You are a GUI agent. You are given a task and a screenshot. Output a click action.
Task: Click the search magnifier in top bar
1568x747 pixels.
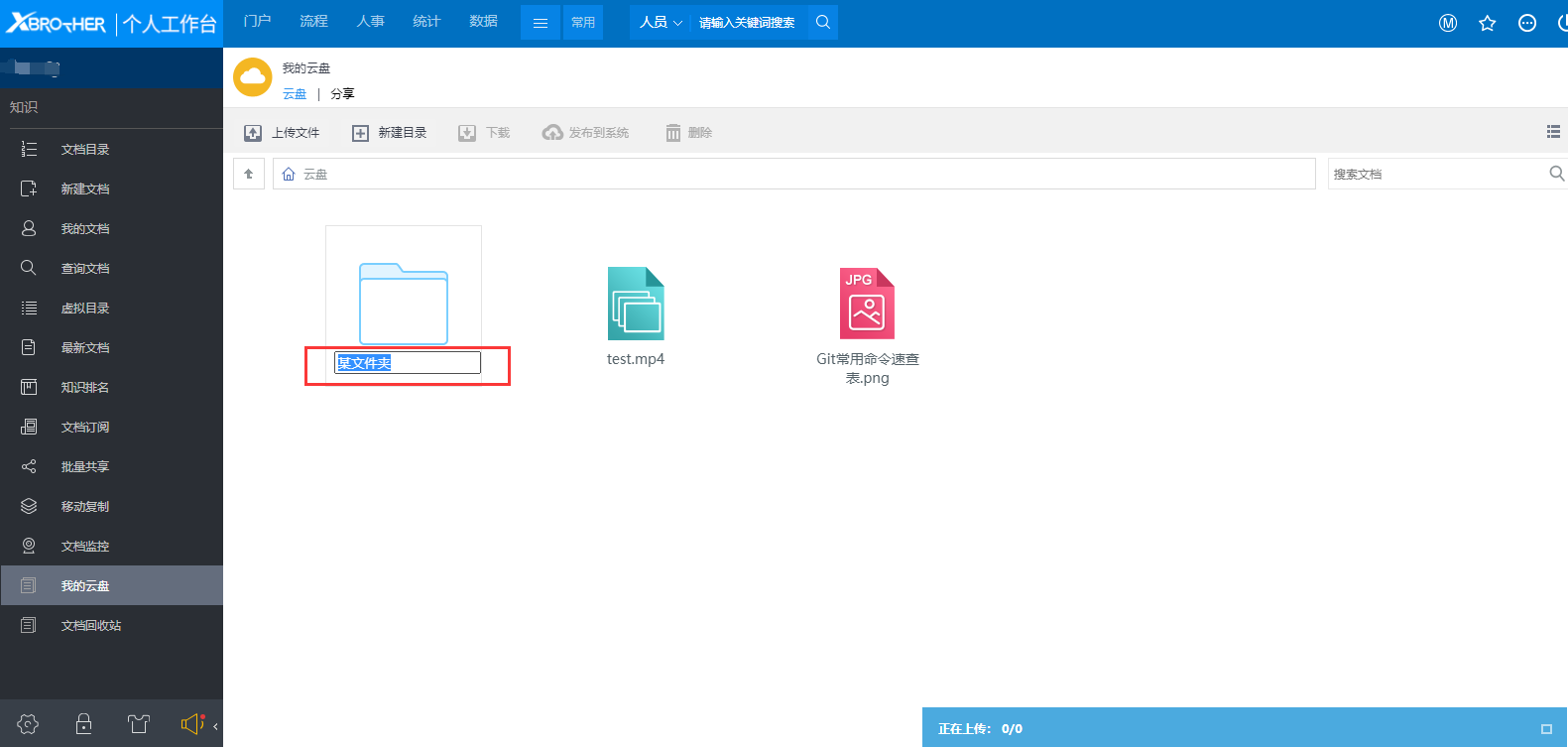pos(823,22)
